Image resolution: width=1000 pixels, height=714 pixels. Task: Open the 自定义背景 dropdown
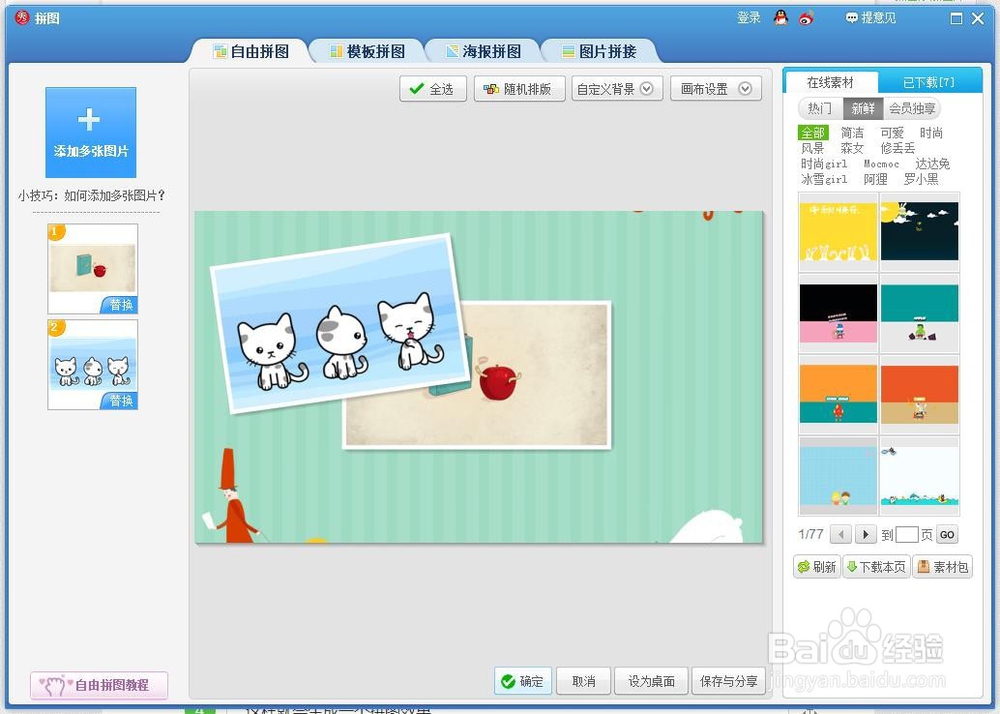pyautogui.click(x=617, y=89)
